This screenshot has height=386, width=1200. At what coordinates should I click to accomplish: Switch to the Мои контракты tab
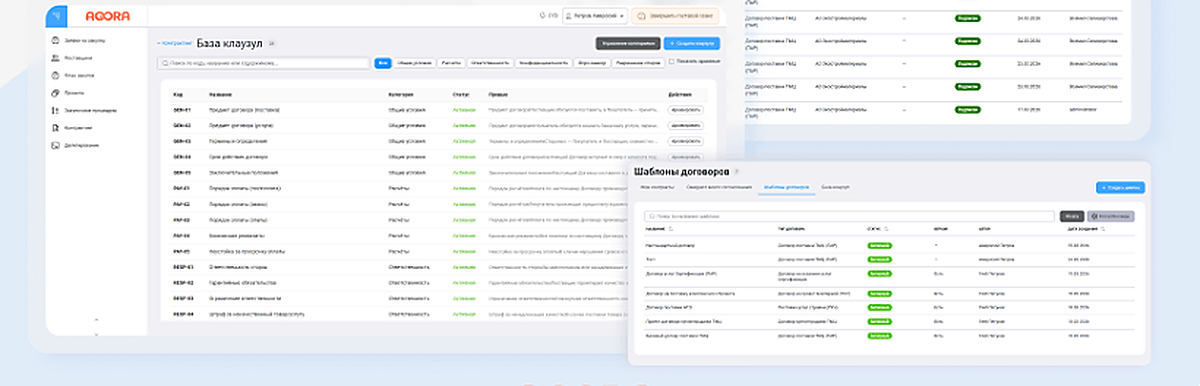(x=658, y=187)
